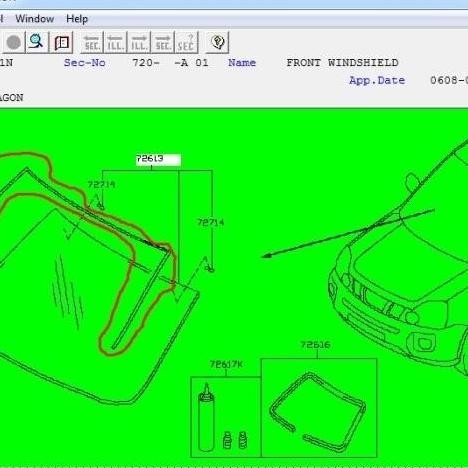Click the SEC question mark button

pos(186,42)
